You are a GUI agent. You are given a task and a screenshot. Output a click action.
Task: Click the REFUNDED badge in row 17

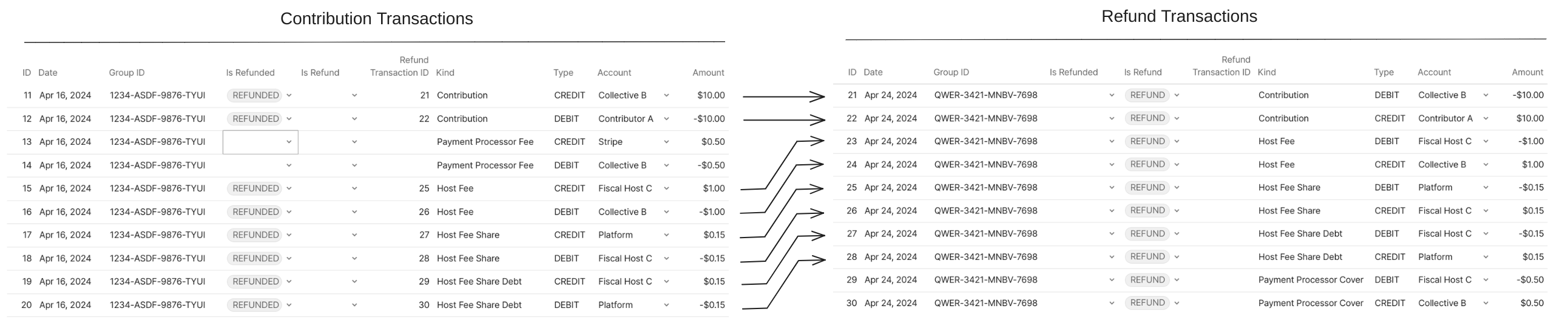tap(255, 235)
